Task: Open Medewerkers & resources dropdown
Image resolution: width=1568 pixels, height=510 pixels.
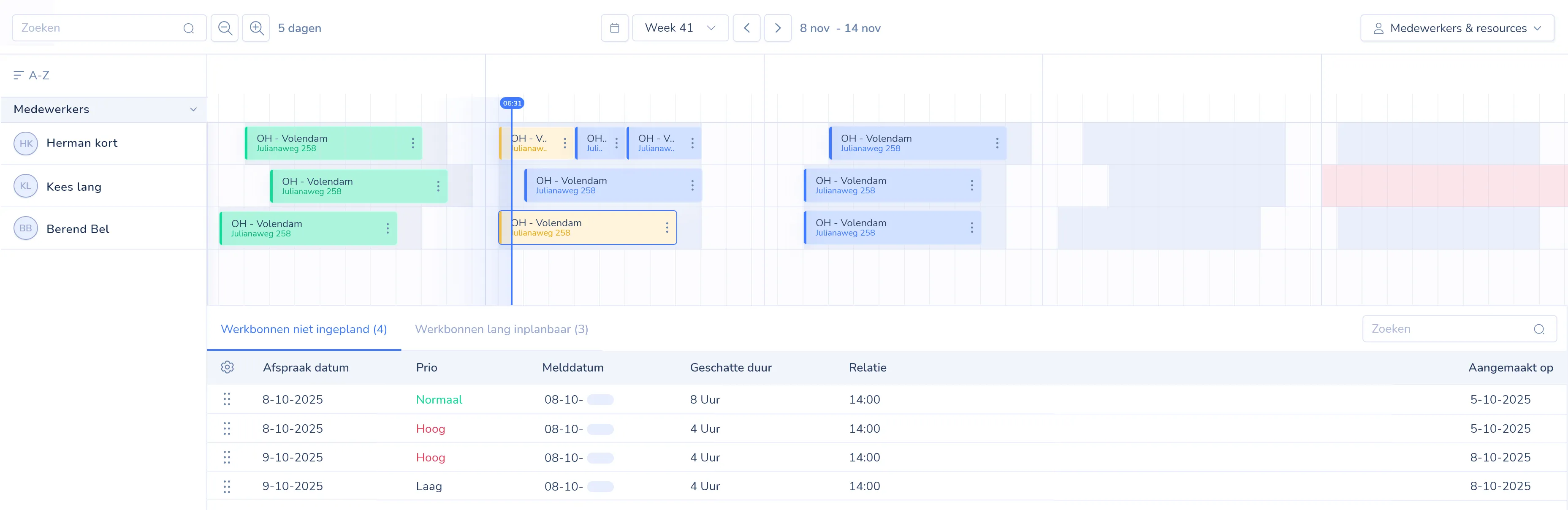Action: [x=1457, y=28]
